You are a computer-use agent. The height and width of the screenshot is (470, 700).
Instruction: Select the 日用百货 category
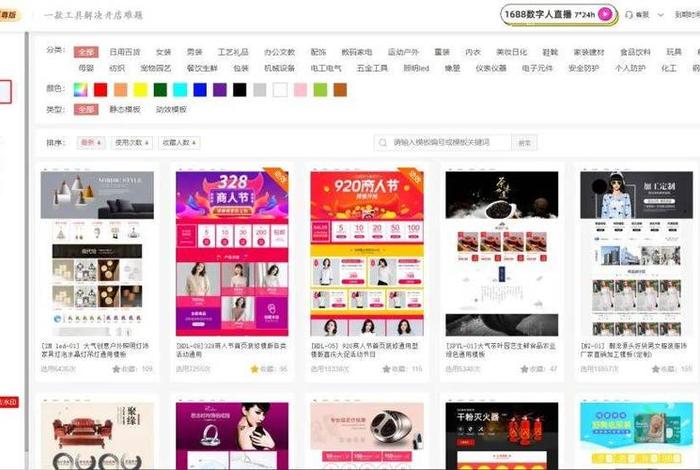pyautogui.click(x=125, y=52)
